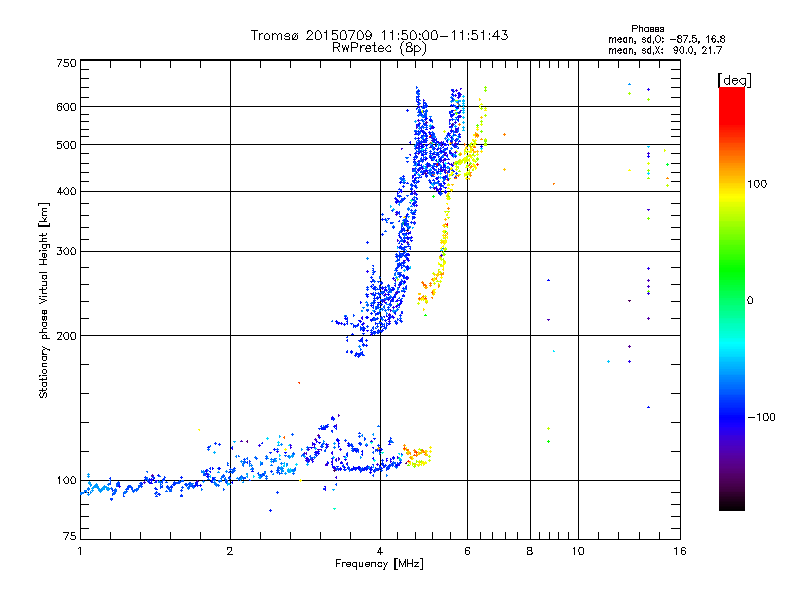Click the 'Phases' label at top right
Viewport: 800px width, 600px height.
647,29
